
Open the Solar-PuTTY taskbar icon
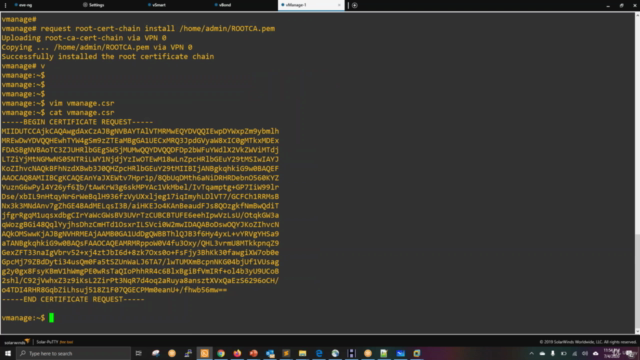coord(204,353)
